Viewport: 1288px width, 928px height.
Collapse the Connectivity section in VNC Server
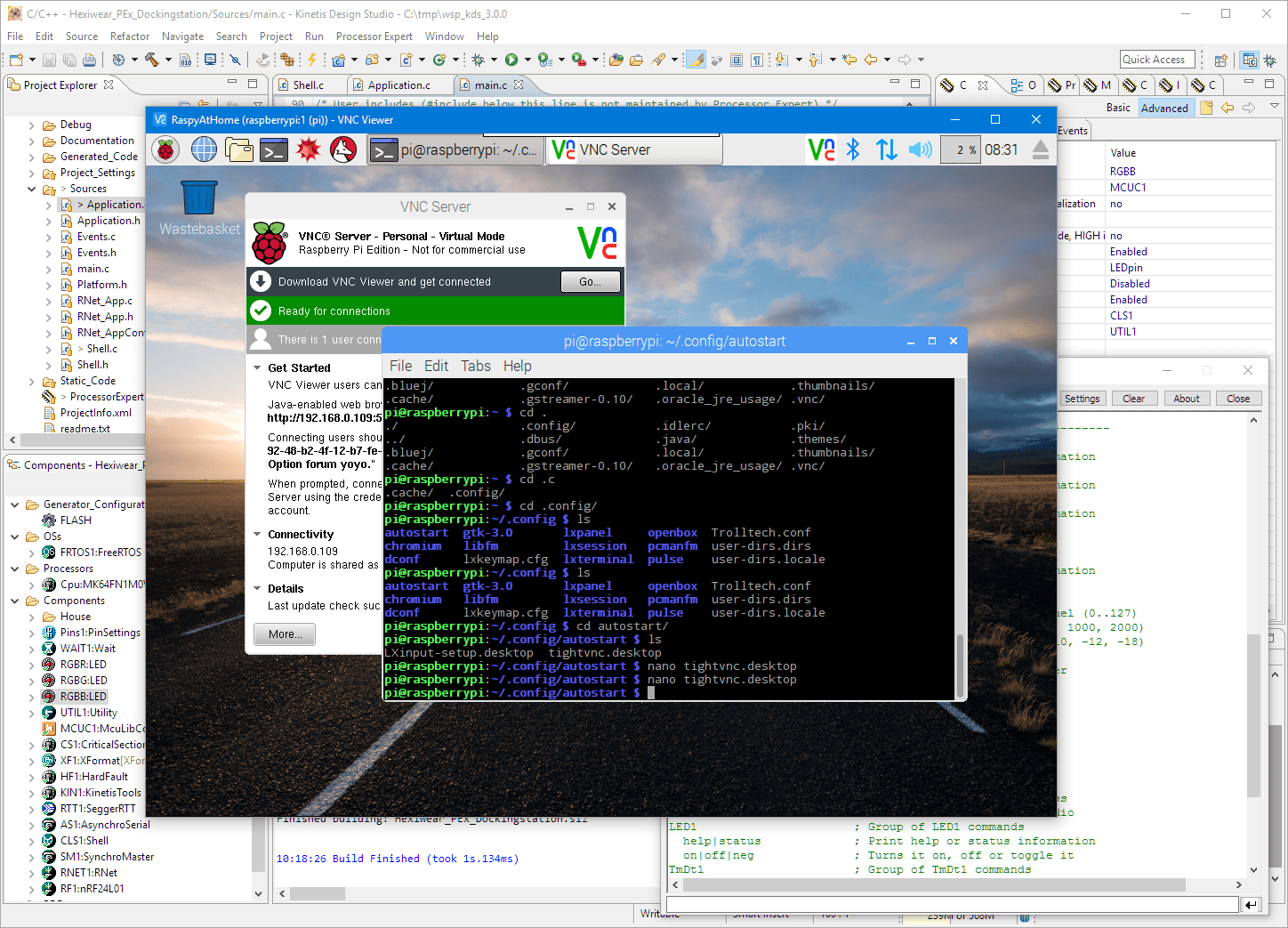coord(257,534)
